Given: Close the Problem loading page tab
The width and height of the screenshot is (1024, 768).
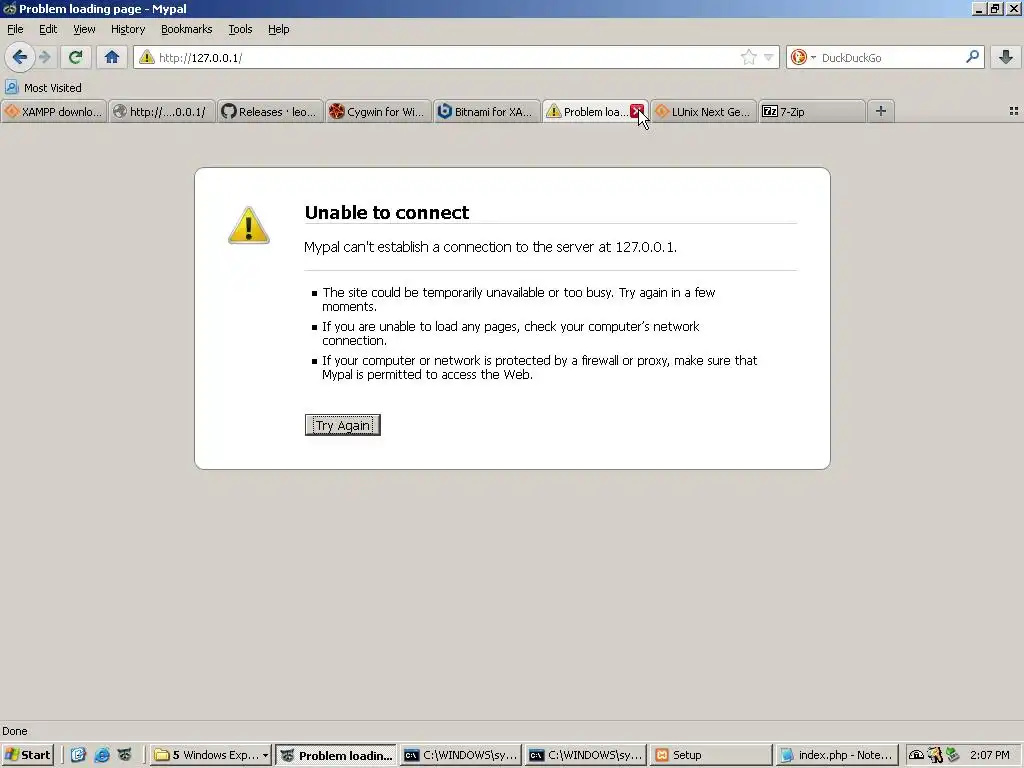Looking at the screenshot, I should [637, 111].
